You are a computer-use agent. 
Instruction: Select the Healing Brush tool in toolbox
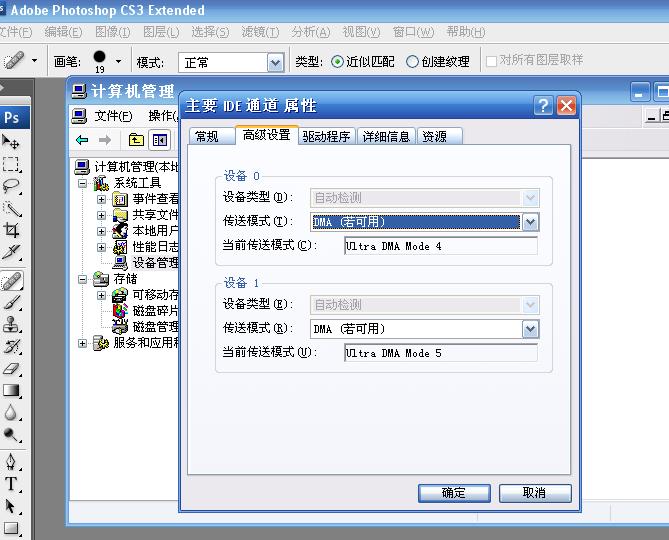pos(12,282)
